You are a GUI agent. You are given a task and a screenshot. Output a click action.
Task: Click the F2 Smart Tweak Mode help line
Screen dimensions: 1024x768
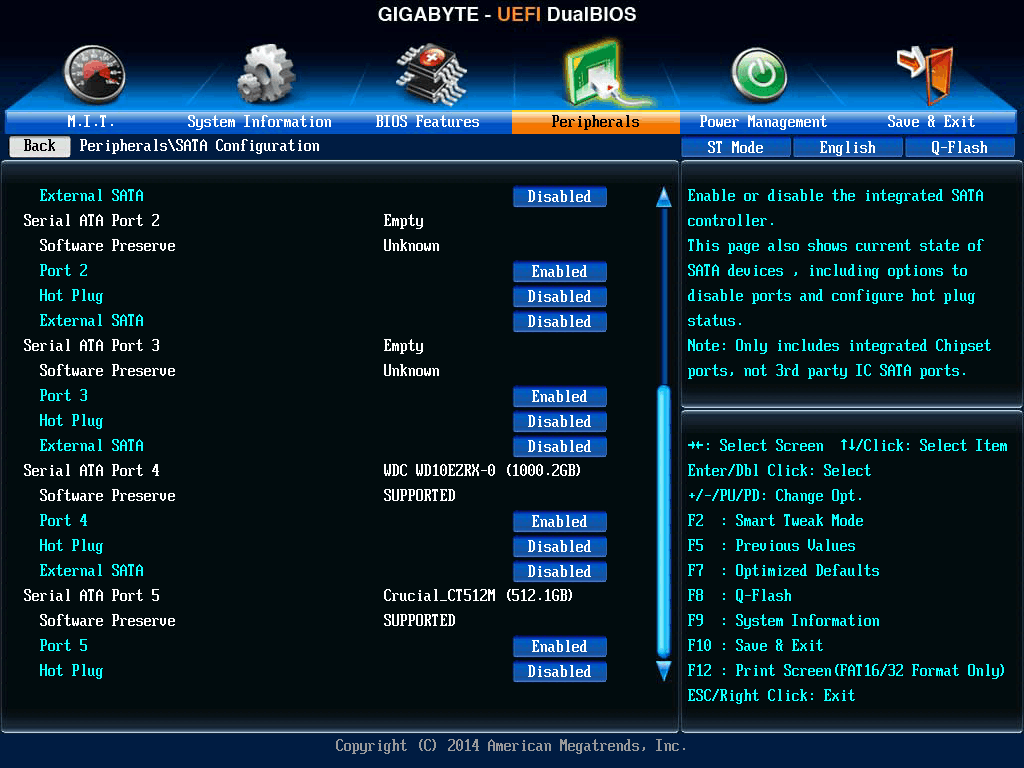point(776,520)
